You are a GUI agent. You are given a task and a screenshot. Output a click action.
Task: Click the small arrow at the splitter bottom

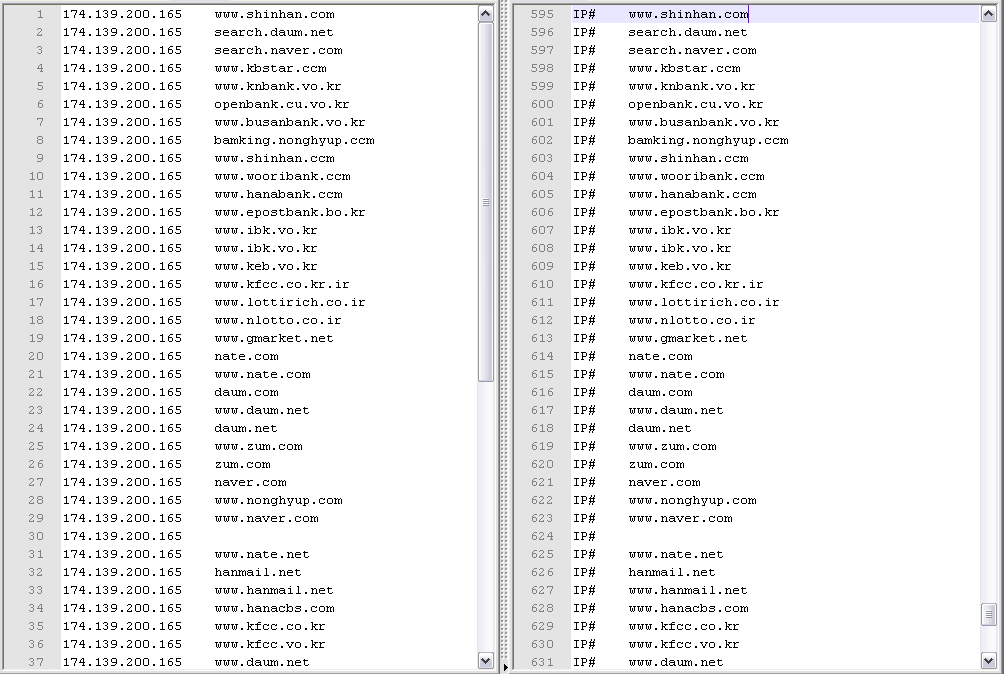tap(506, 668)
